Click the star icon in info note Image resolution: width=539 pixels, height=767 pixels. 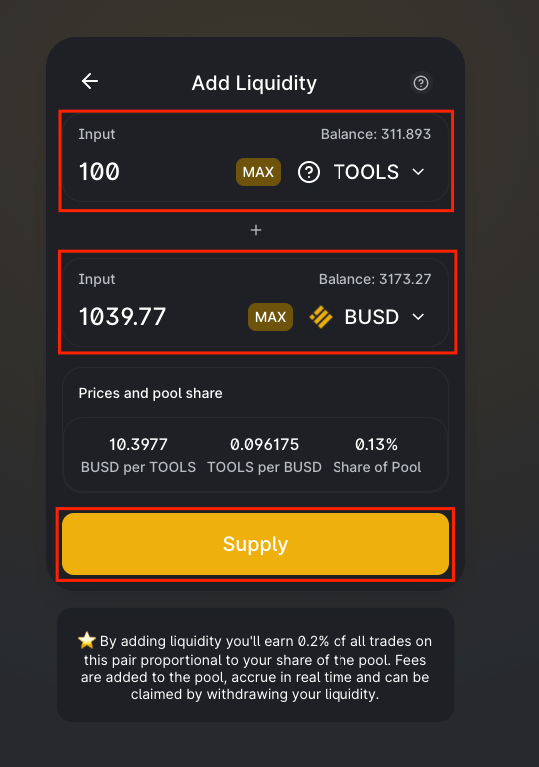pos(87,640)
